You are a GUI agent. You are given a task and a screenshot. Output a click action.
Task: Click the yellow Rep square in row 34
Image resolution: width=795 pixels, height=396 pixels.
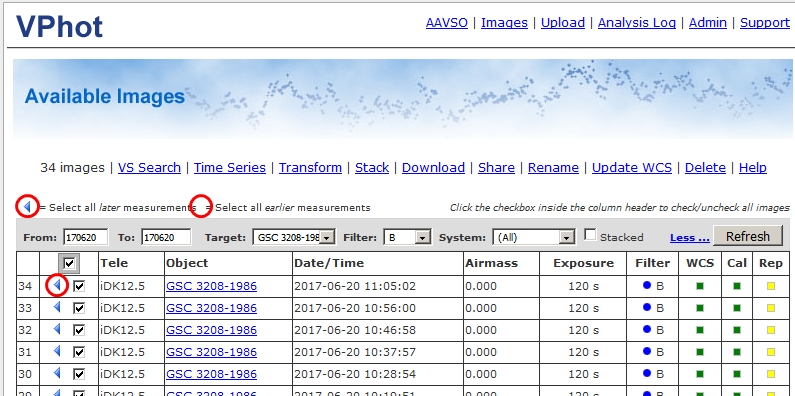[771, 286]
